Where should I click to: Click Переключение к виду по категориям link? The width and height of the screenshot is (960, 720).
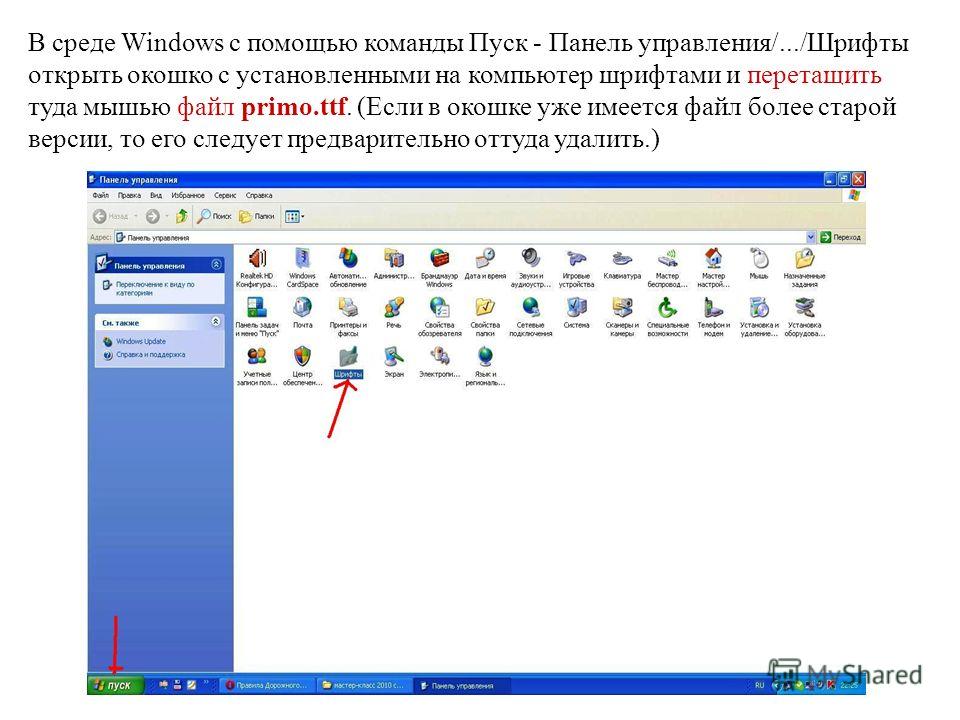coord(155,288)
